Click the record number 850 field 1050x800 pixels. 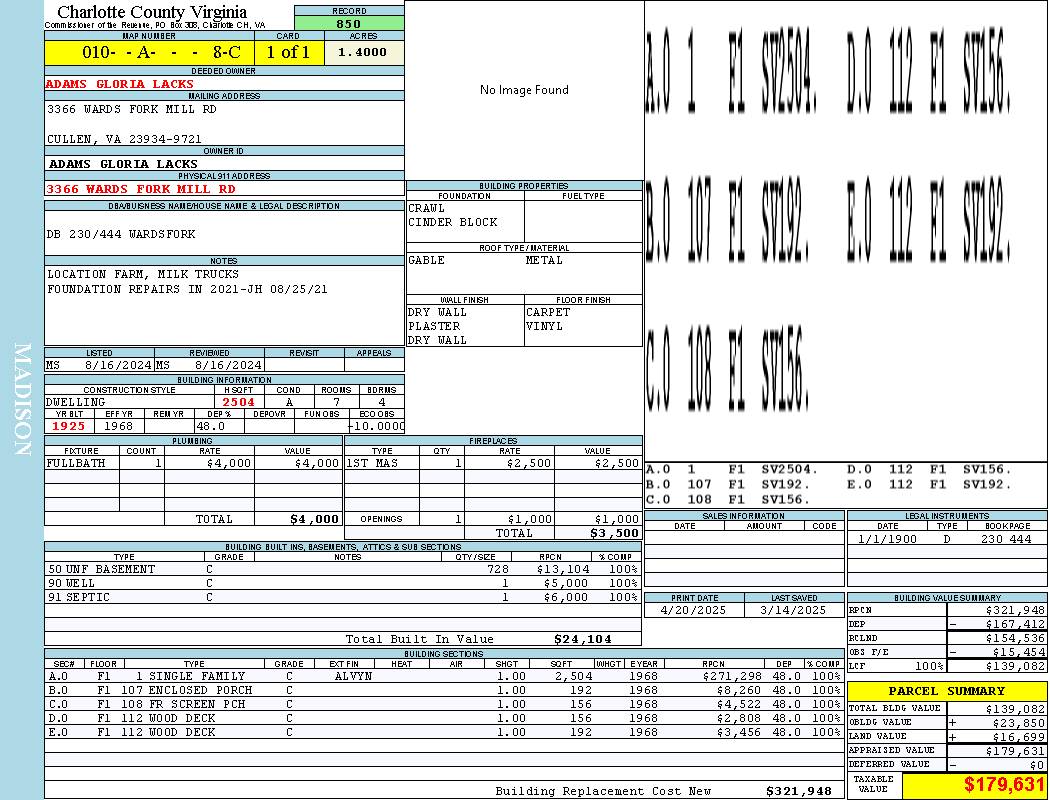click(349, 23)
